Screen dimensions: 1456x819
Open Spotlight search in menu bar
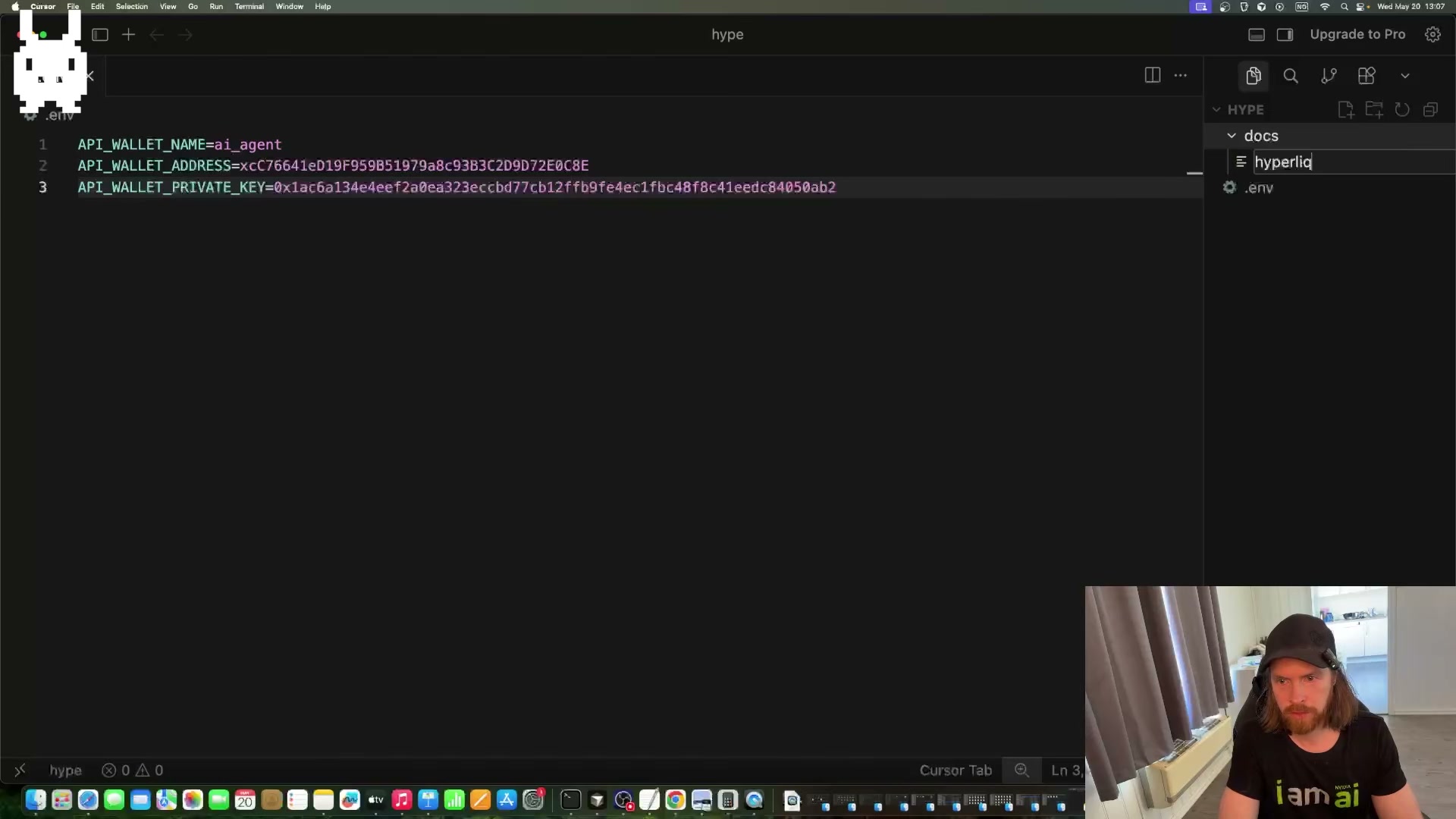(1345, 7)
